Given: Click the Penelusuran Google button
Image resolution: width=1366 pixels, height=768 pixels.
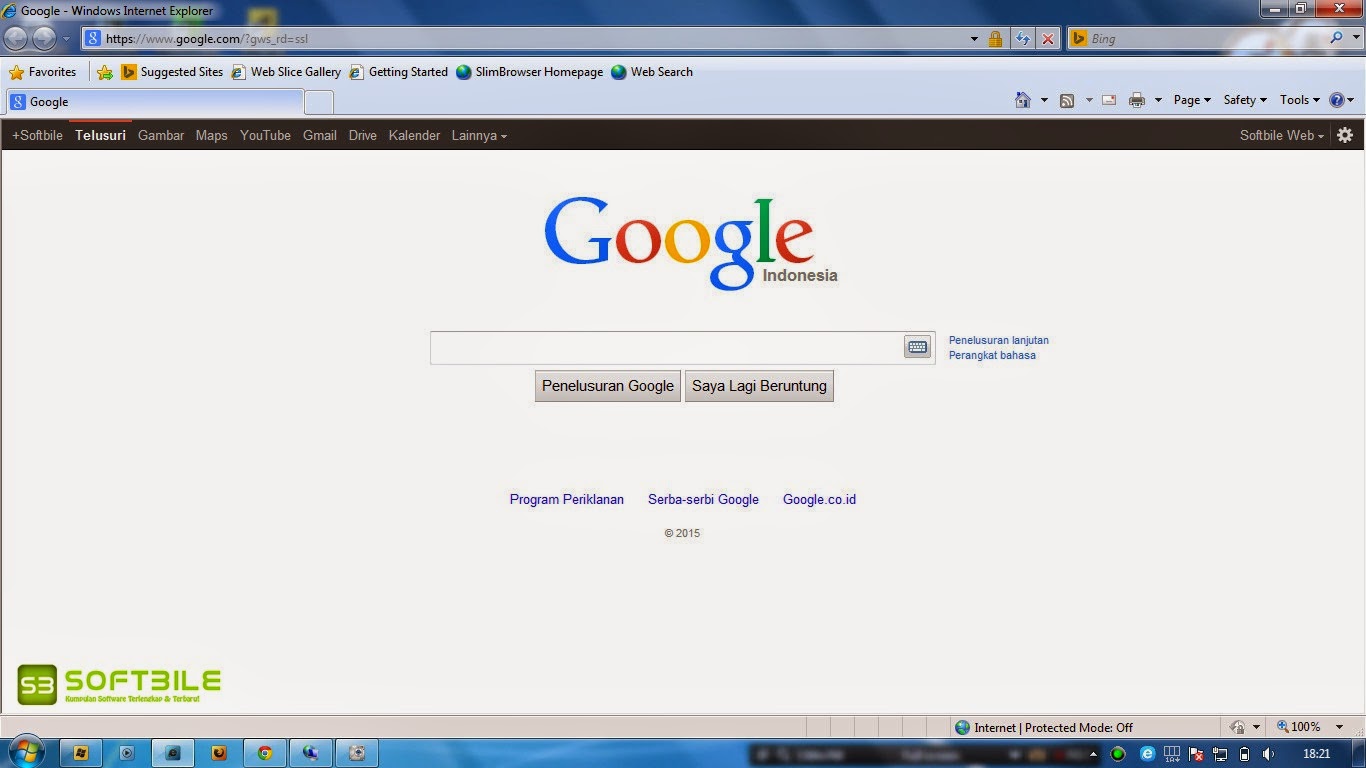Looking at the screenshot, I should click(608, 386).
